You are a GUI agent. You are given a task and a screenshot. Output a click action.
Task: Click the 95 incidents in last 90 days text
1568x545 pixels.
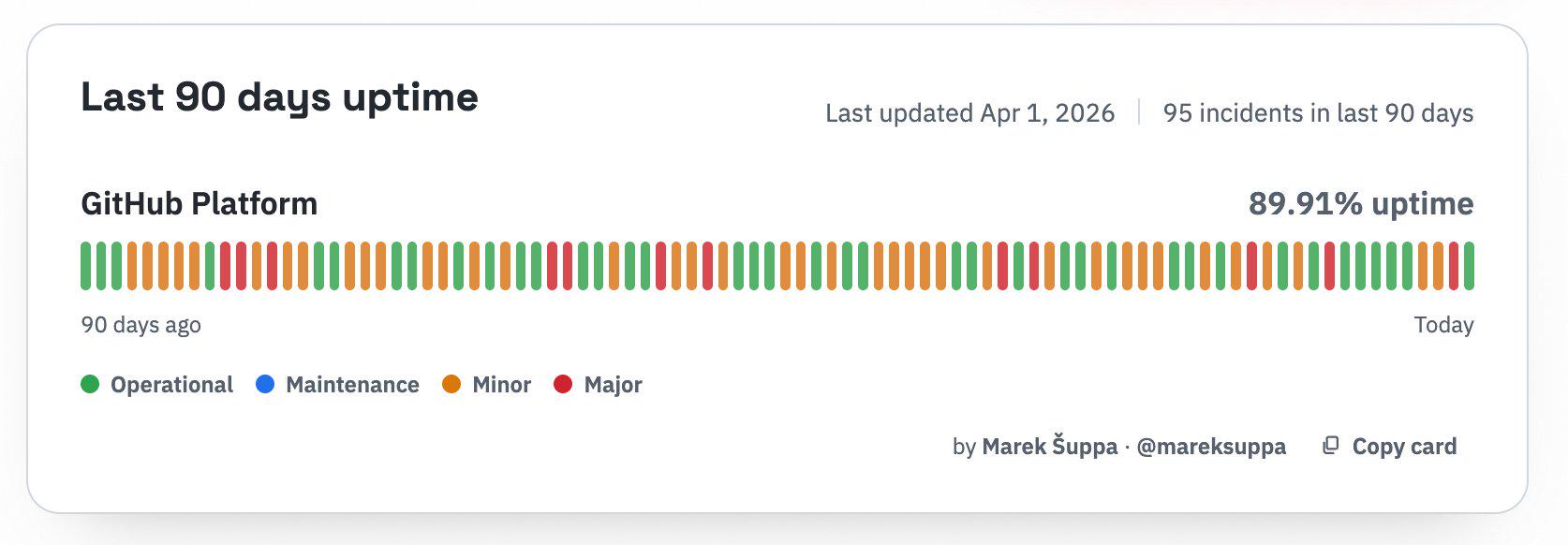click(1318, 113)
